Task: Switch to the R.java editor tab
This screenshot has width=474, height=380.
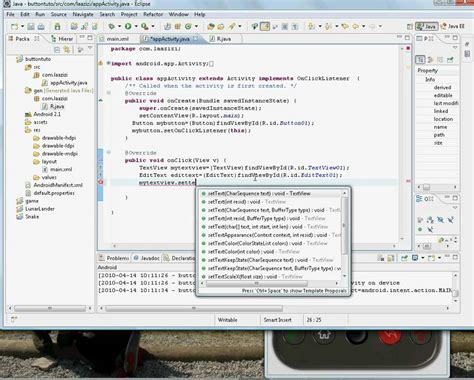Action: pyautogui.click(x=224, y=39)
